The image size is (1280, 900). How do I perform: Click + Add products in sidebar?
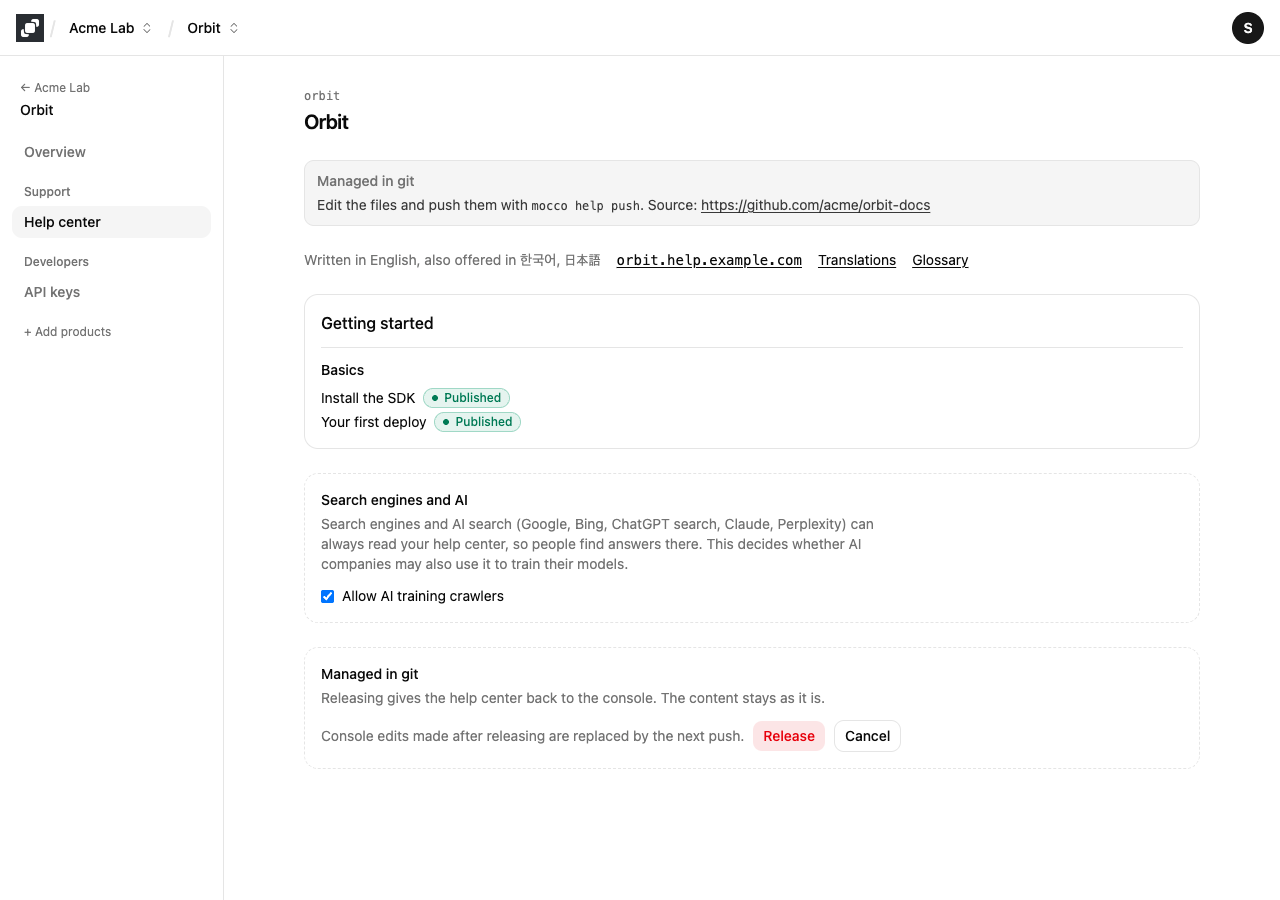(67, 332)
